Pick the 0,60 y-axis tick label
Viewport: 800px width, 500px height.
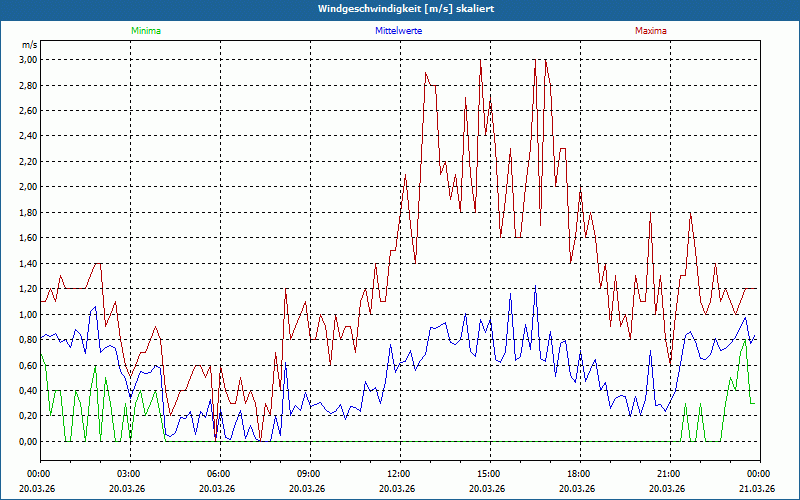coord(28,365)
